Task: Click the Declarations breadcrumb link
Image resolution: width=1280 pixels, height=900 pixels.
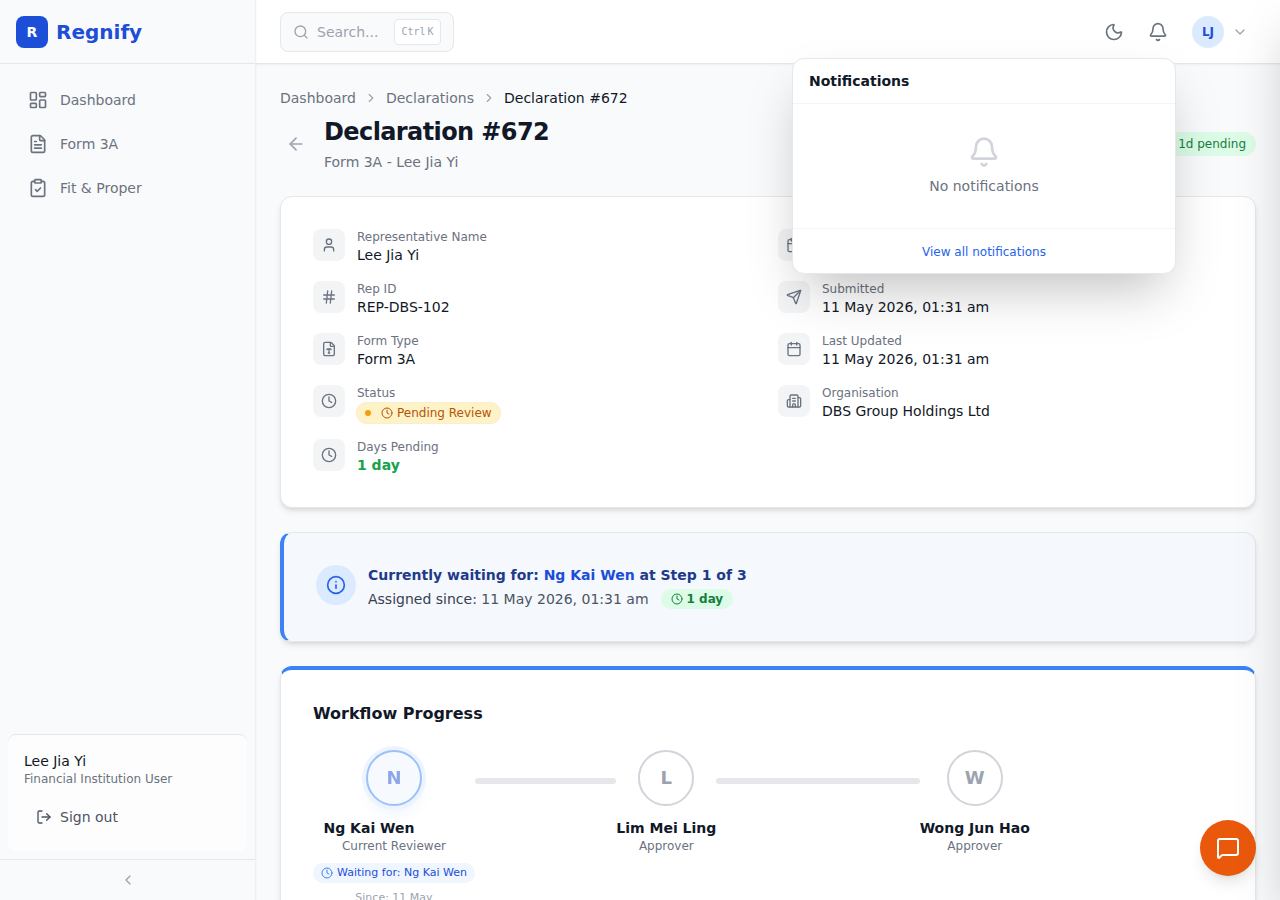Action: (x=430, y=98)
